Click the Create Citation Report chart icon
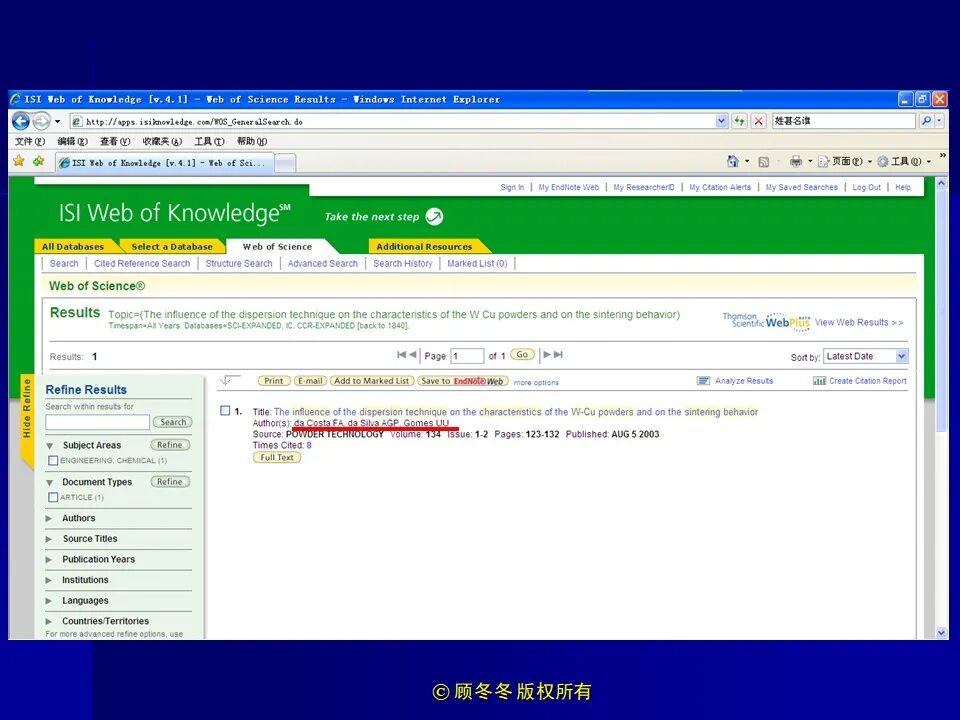This screenshot has width=960, height=720. point(819,381)
